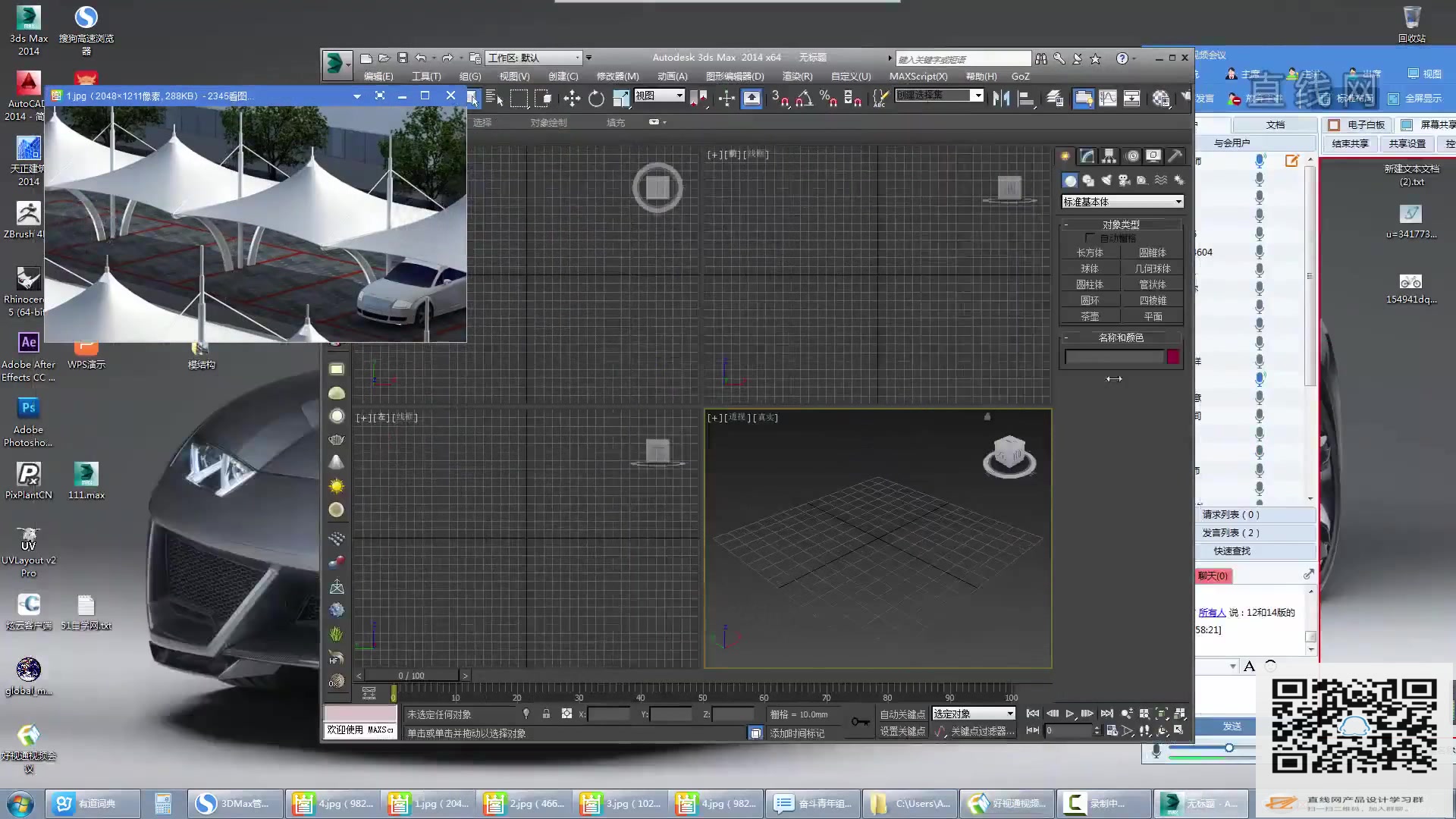Click the Send (发送) button in chat

pyautogui.click(x=1232, y=726)
